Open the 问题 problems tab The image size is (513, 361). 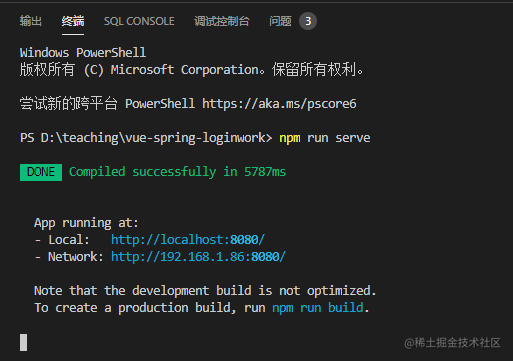280,21
